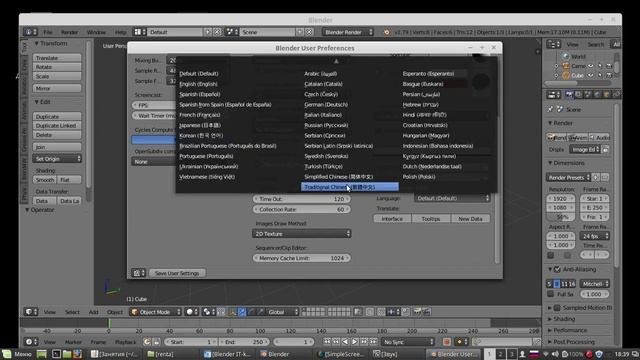
Task: Collapse the Transform panel in tool shelf
Action: [x=51, y=43]
